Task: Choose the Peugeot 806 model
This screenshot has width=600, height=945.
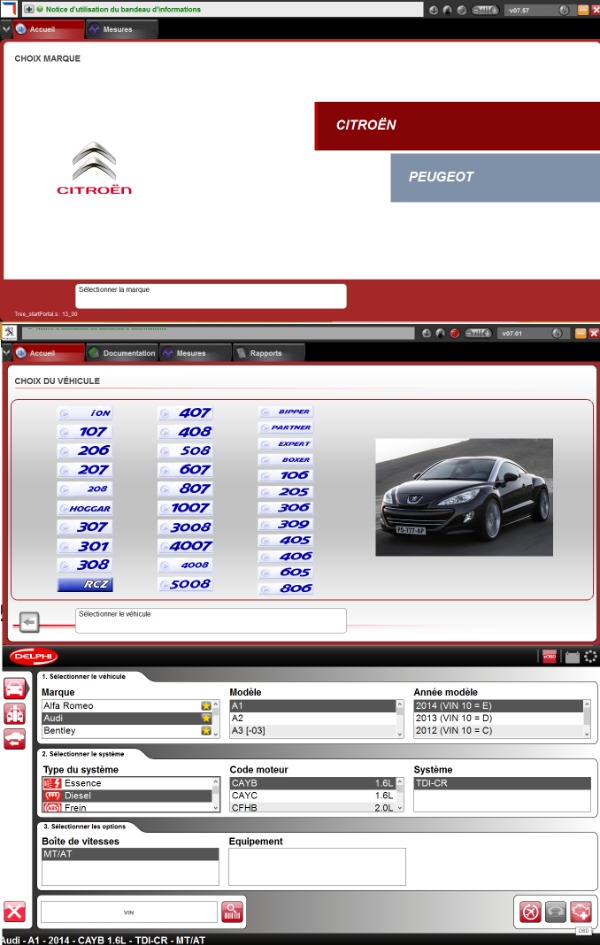Action: coord(286,588)
